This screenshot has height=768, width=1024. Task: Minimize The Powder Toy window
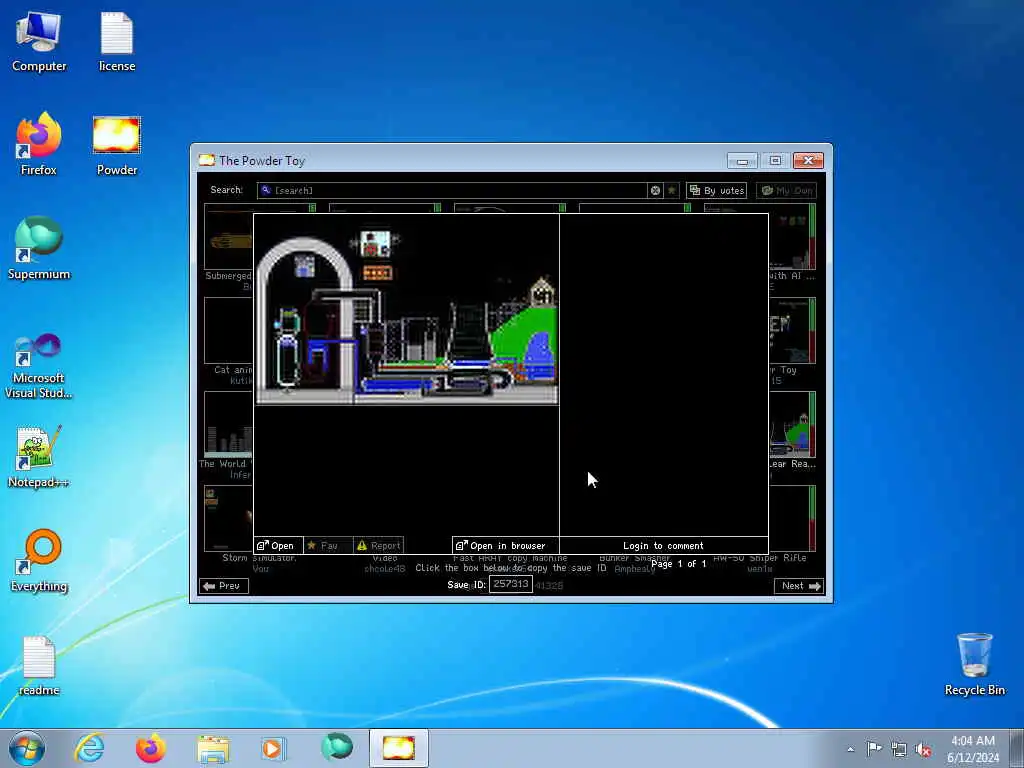coord(742,161)
